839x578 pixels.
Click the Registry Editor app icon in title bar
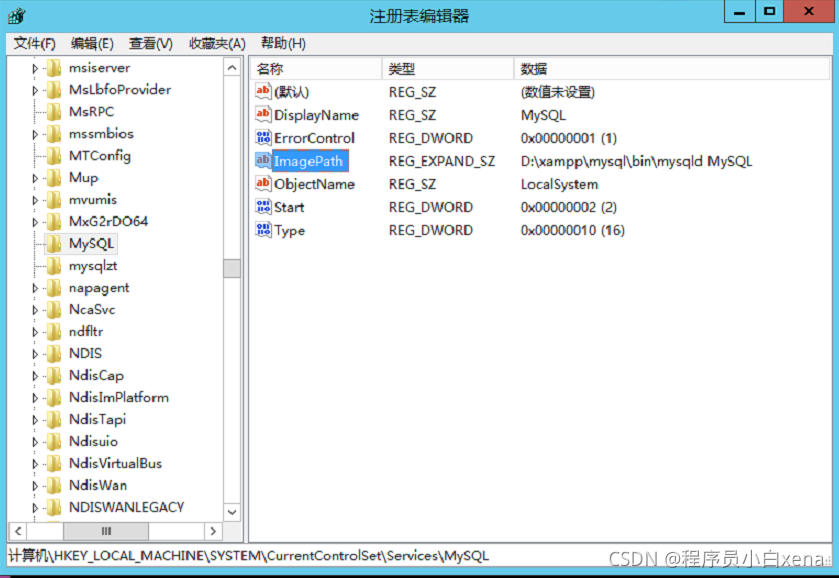click(x=17, y=16)
